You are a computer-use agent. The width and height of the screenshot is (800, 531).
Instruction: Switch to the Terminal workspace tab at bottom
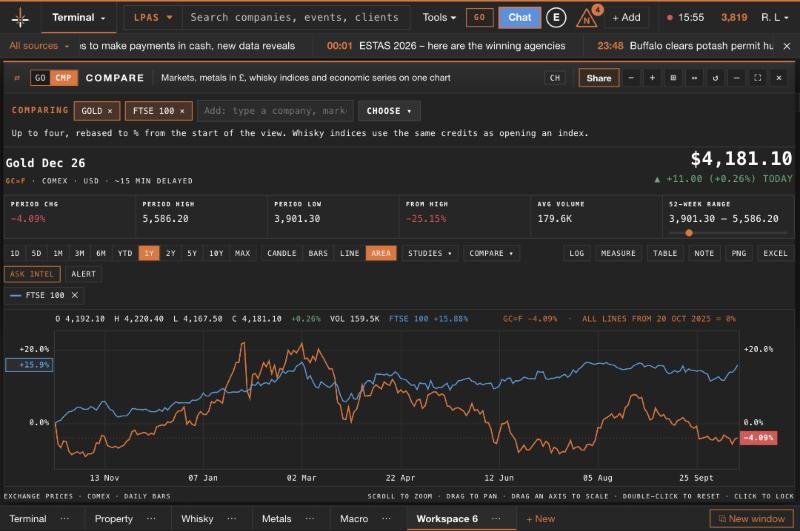click(x=28, y=518)
